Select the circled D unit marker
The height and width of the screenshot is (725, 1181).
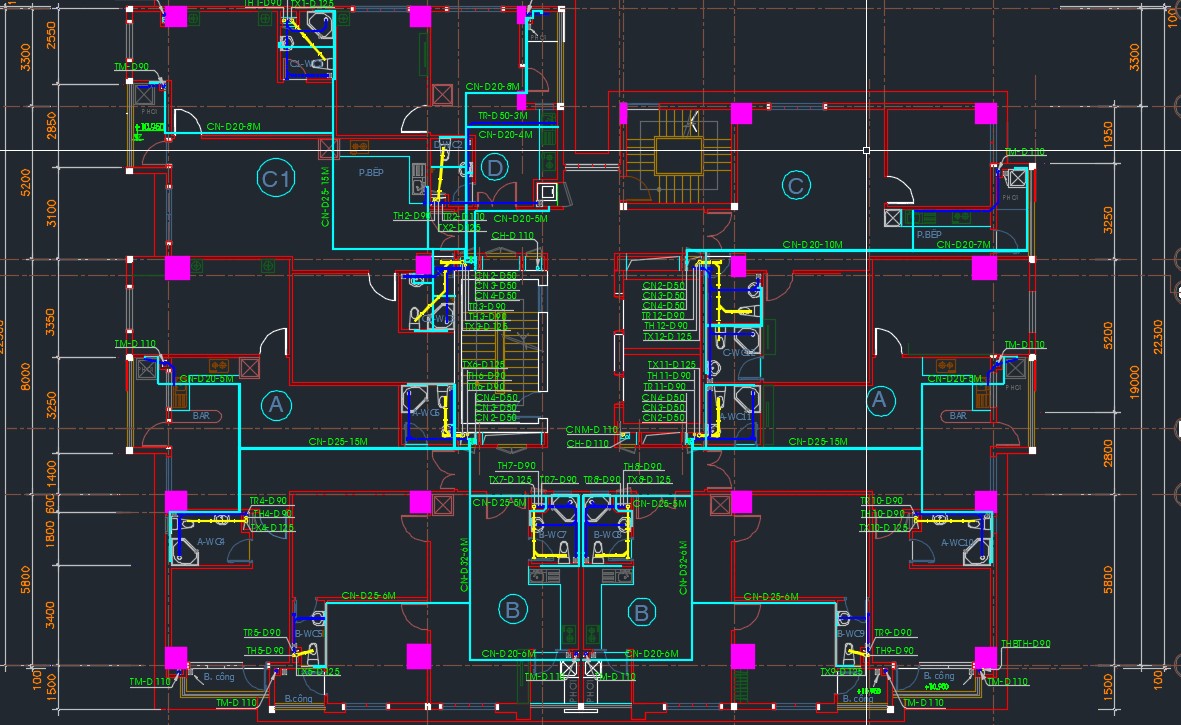point(494,168)
